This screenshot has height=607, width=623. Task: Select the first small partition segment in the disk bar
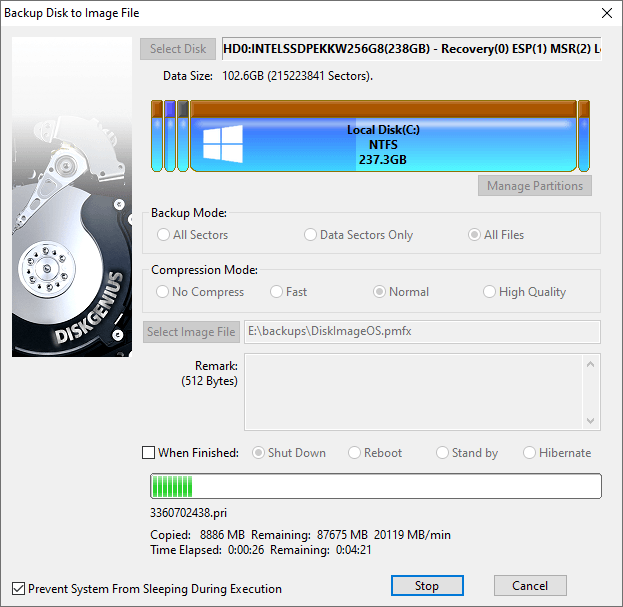point(157,136)
